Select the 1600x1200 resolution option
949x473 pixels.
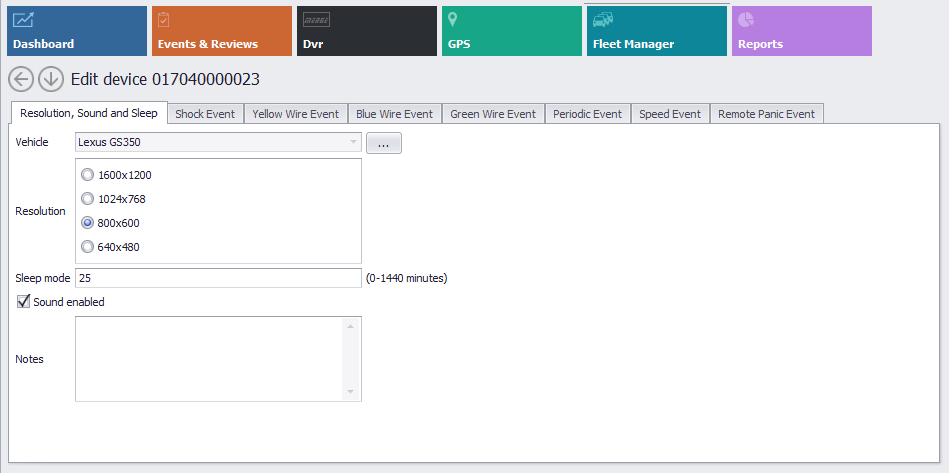(x=88, y=175)
